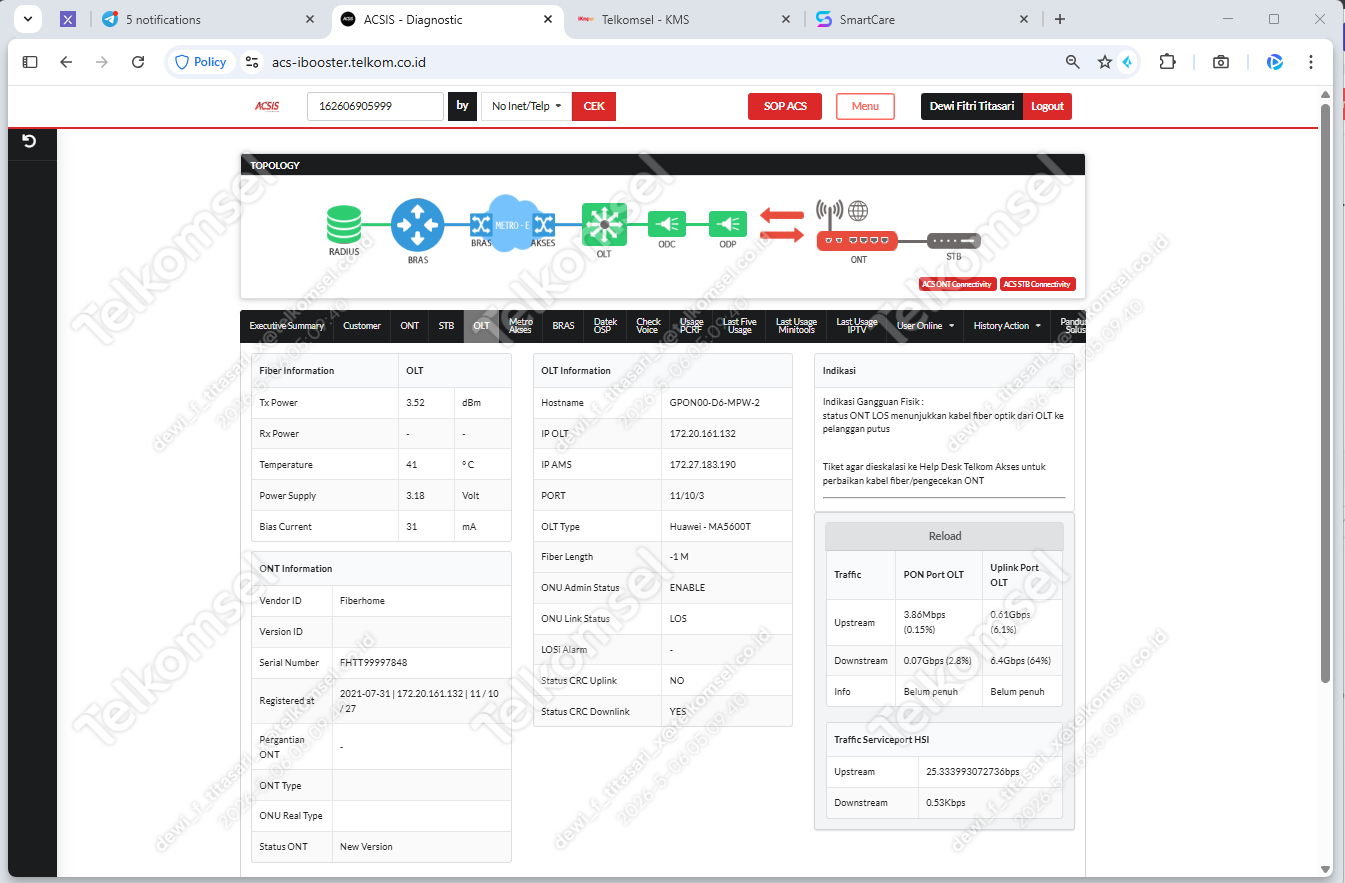Reload the browser page
The image size is (1345, 883).
point(138,62)
